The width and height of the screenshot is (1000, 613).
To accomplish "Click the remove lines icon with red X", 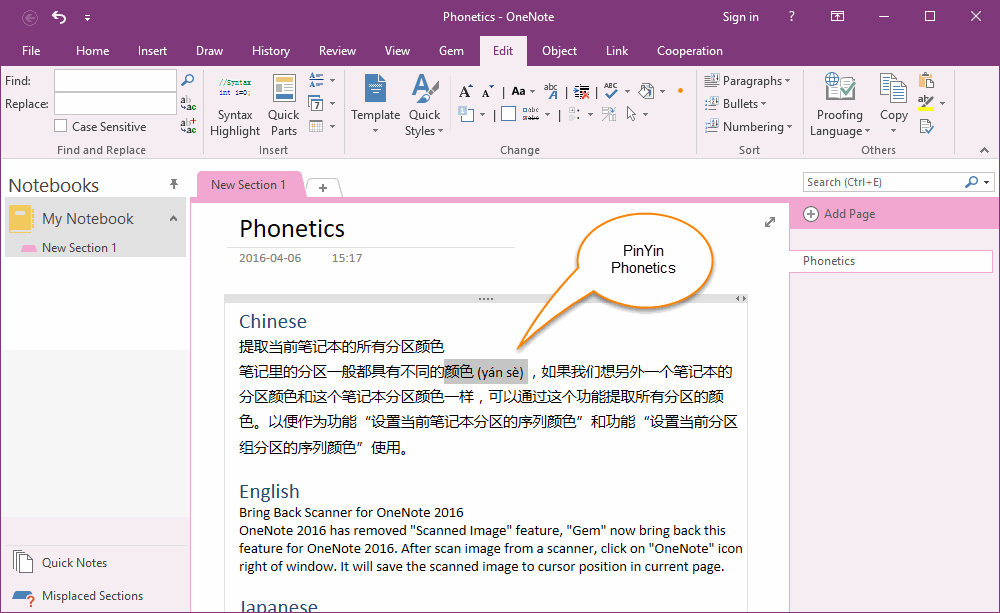I will coord(581,92).
